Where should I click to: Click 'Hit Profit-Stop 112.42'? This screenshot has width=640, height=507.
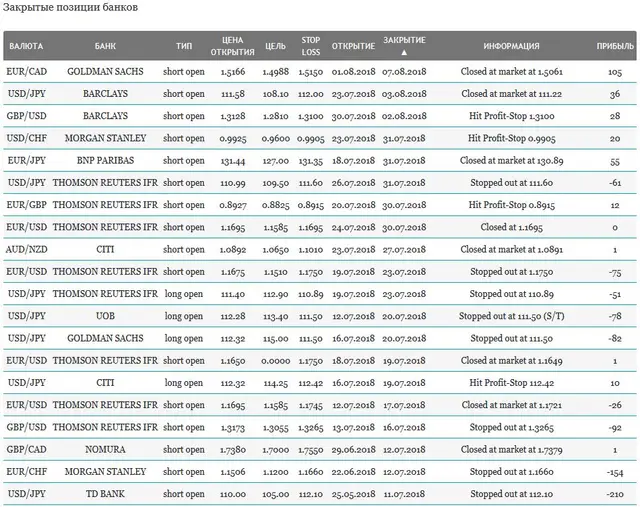[511, 383]
